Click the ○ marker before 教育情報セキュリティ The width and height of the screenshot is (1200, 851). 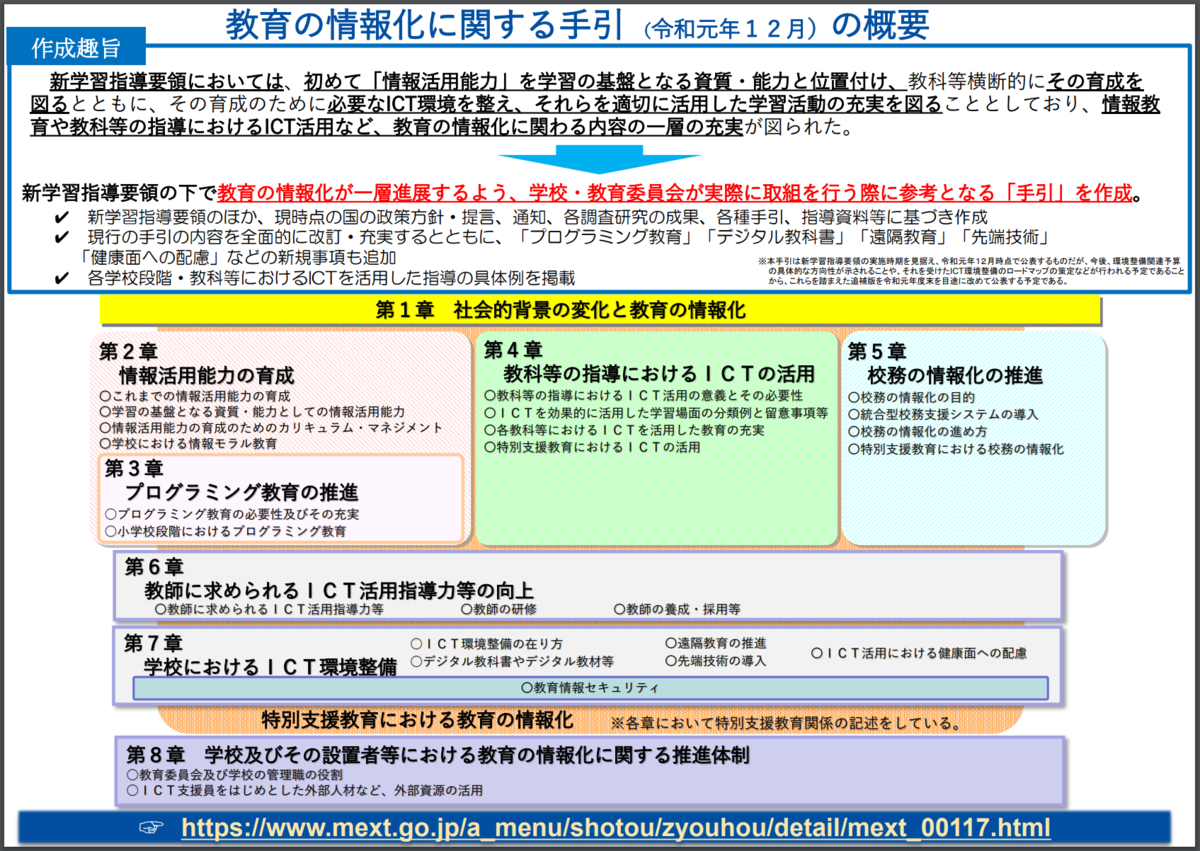click(x=524, y=687)
